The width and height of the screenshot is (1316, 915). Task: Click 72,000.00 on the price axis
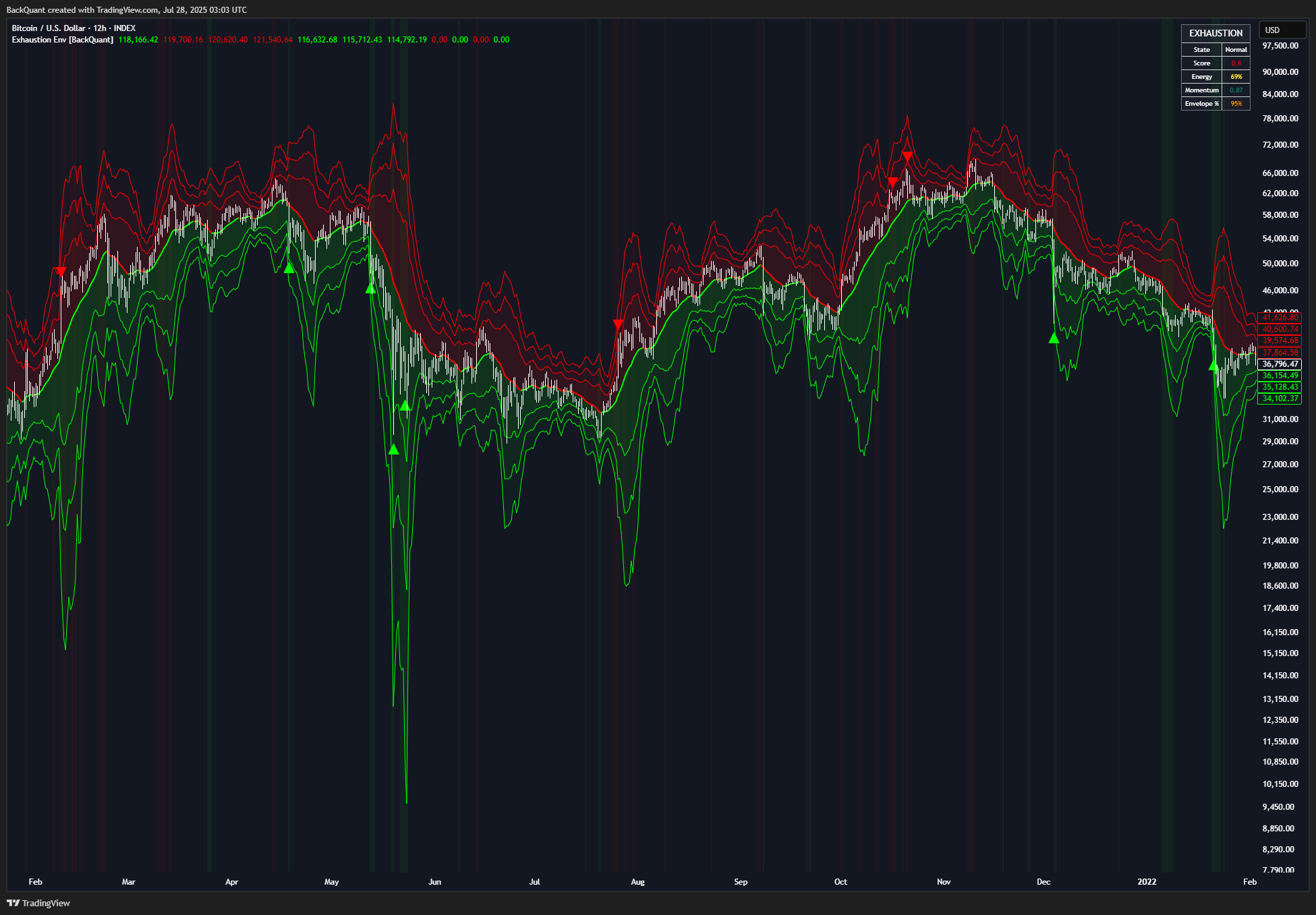(x=1280, y=145)
